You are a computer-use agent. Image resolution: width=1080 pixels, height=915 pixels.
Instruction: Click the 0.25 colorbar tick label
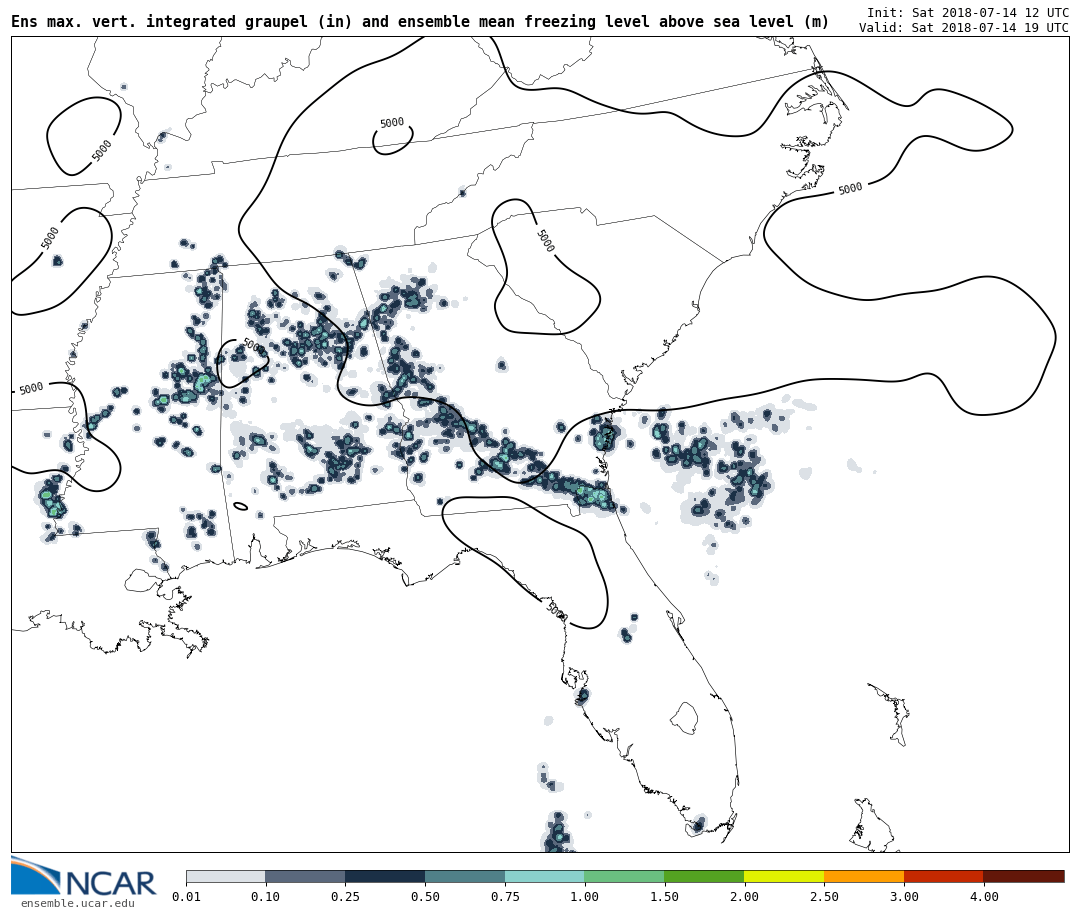coord(345,896)
